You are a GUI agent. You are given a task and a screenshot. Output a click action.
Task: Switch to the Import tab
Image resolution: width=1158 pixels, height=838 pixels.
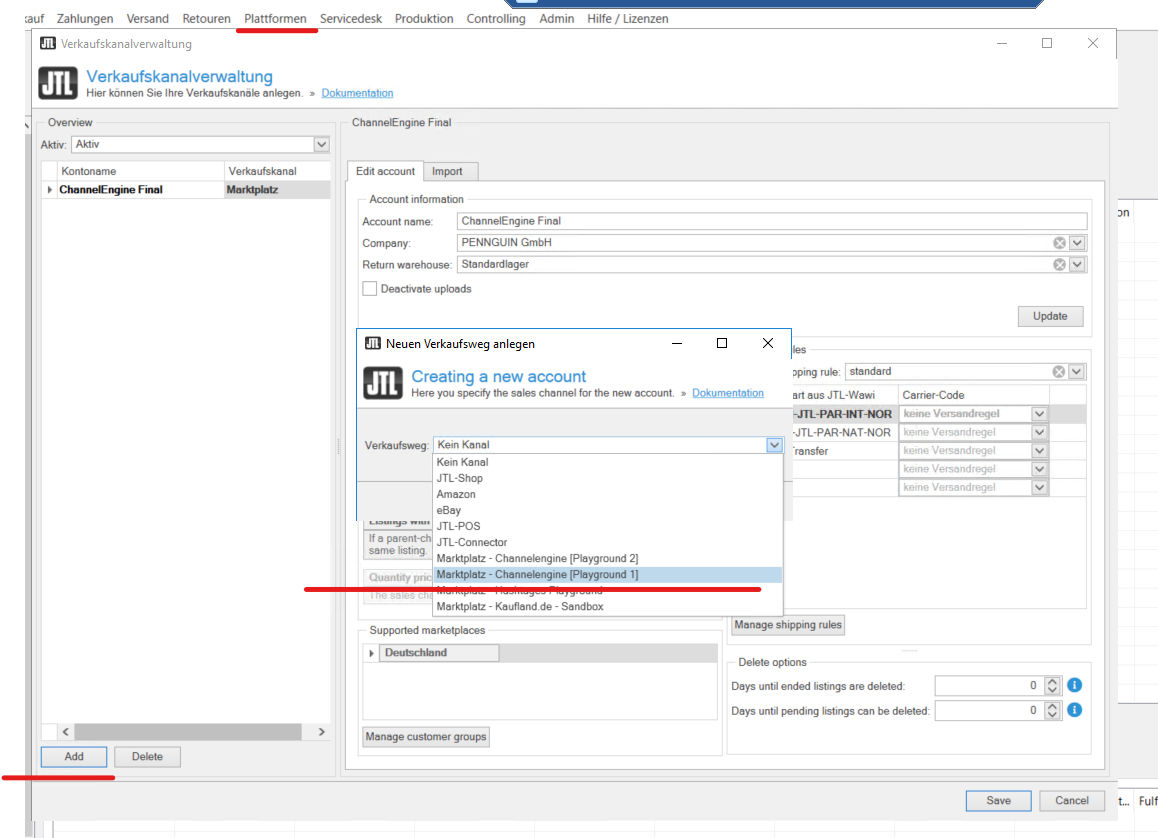(447, 172)
